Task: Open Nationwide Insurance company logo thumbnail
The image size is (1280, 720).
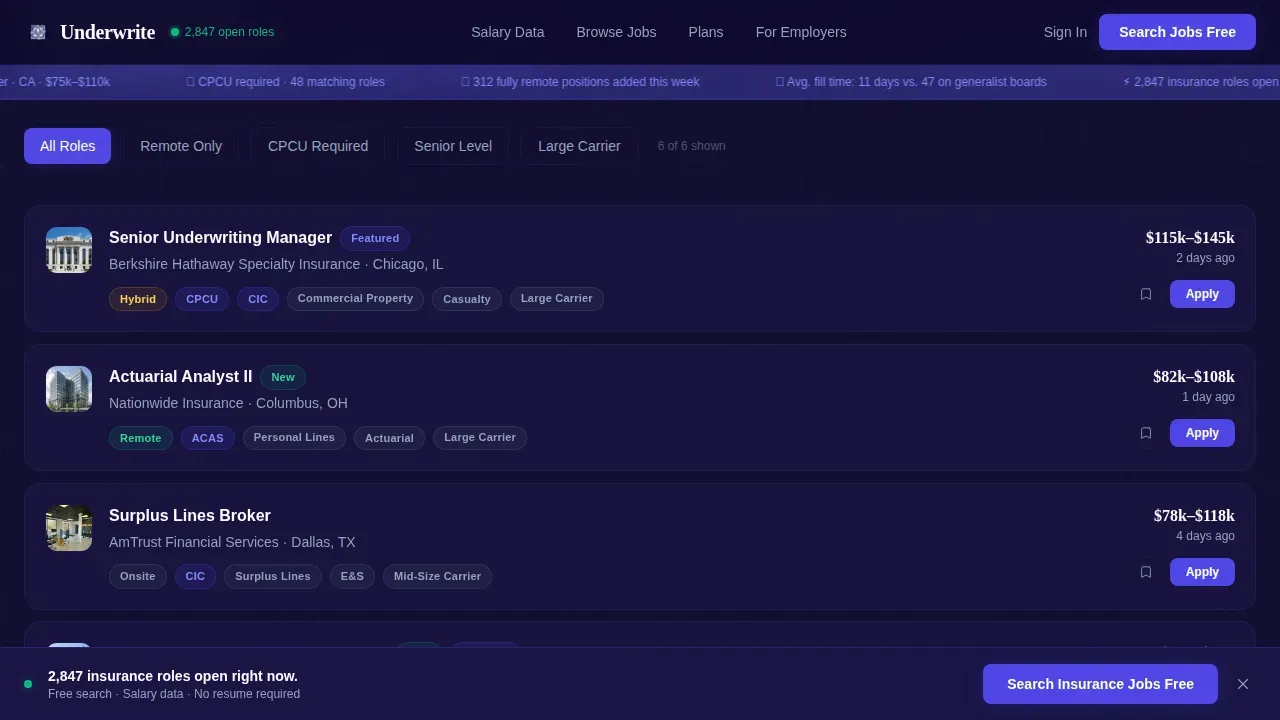Action: (x=69, y=389)
